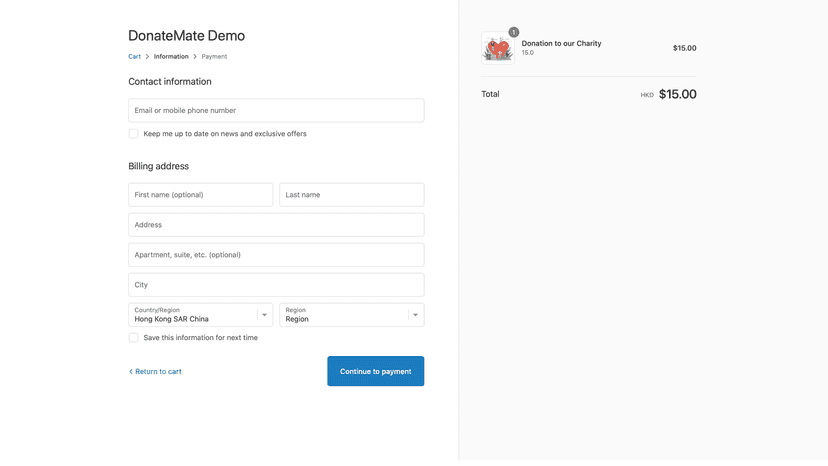Click the DonateMate Demo store title
Screen dimensions: 828x466
[x=186, y=35]
